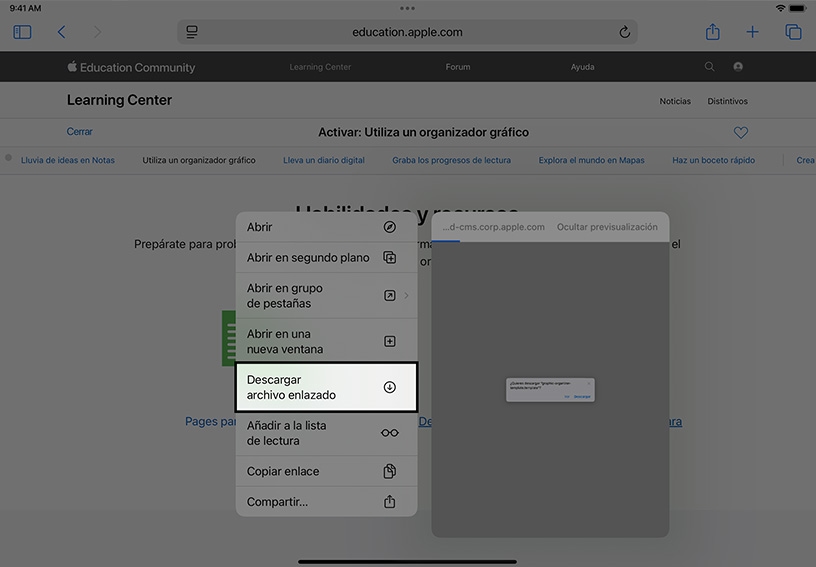816x567 pixels.
Task: Open the Distintivos link
Action: point(728,101)
